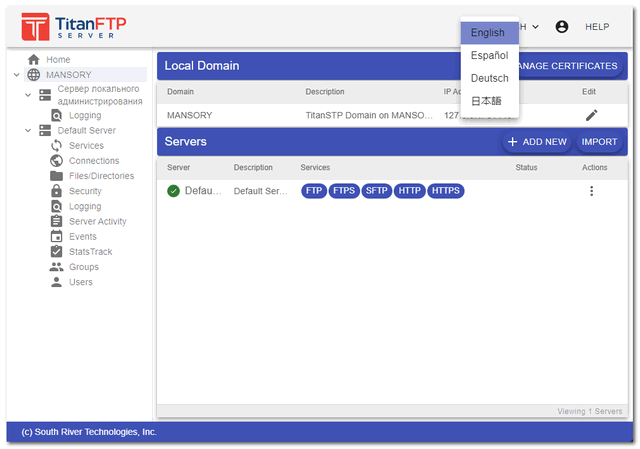Click the Logging icon under Default Server
This screenshot has height=449, width=640.
pyautogui.click(x=56, y=206)
